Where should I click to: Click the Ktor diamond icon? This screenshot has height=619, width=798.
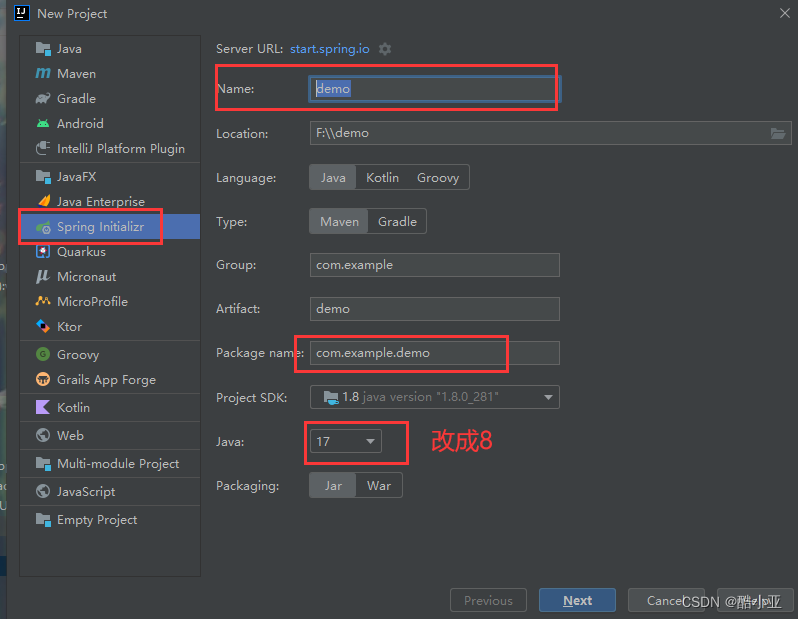[x=43, y=326]
